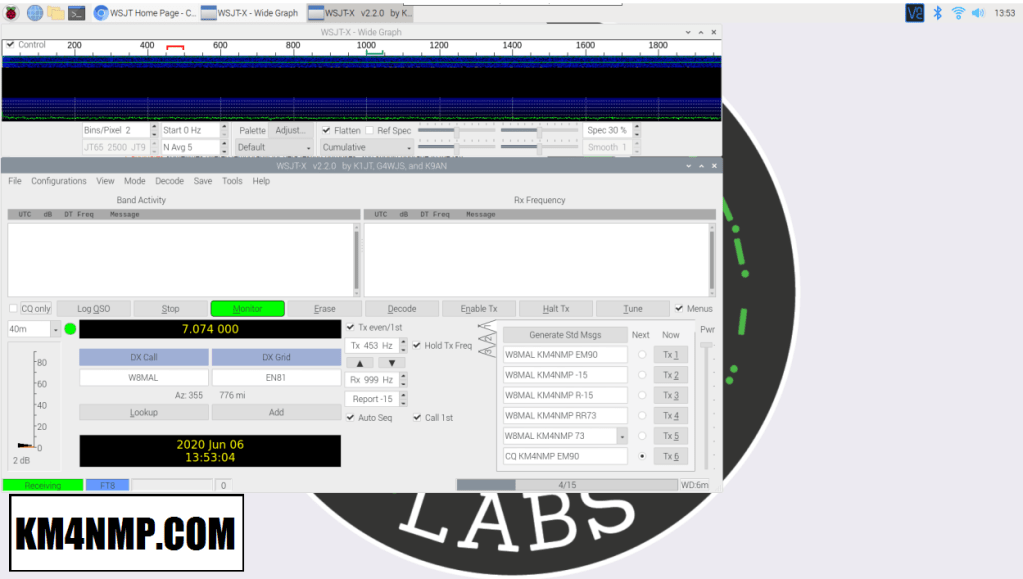Screen dimensions: 1023x579
Task: Uncheck the Hold Tx Freq option
Action: tap(417, 346)
